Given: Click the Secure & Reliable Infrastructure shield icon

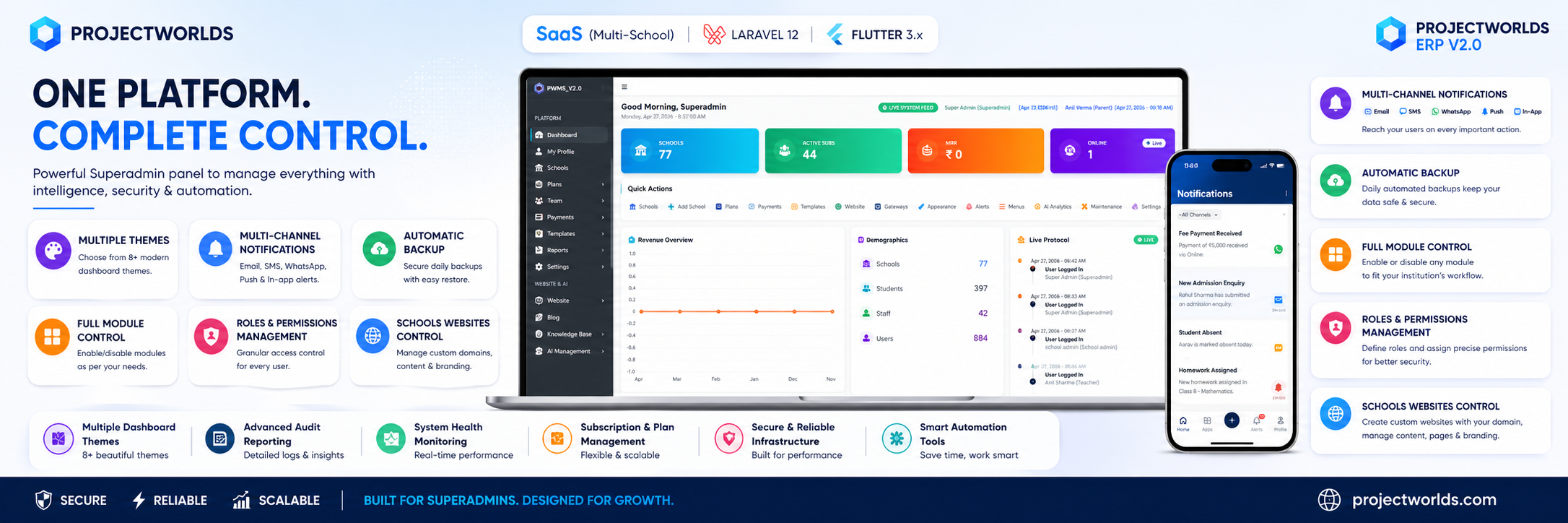Looking at the screenshot, I should coord(728,438).
